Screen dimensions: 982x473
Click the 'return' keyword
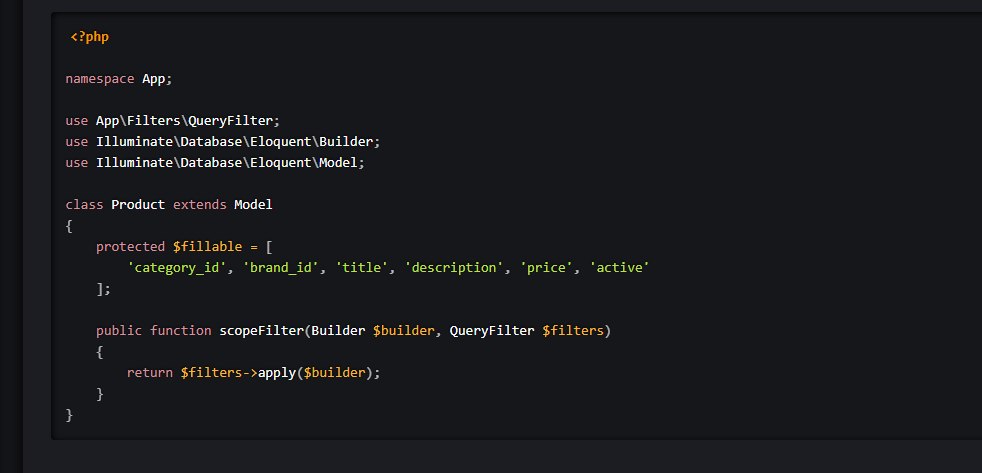150,373
